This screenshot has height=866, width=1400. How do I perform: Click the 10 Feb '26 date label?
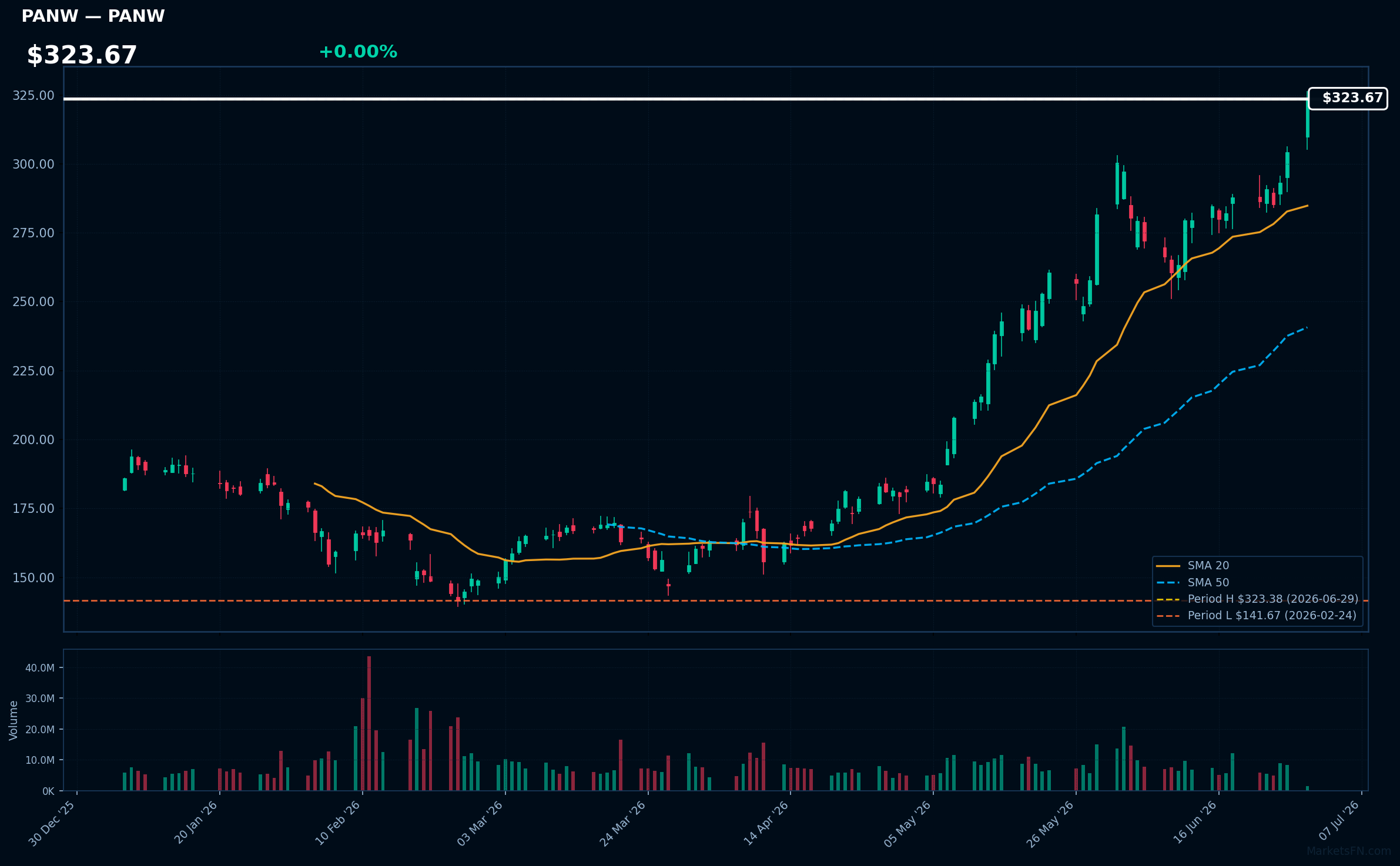pos(338,823)
